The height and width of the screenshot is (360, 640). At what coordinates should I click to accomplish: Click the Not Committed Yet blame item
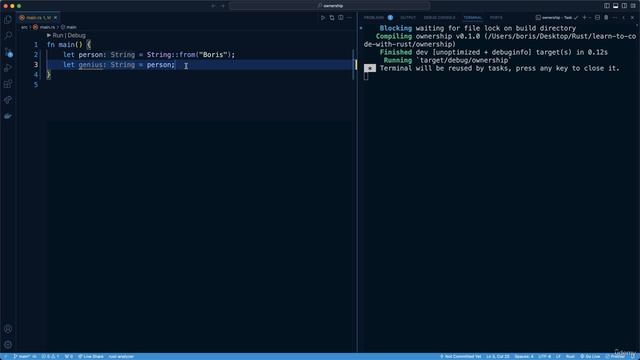pyautogui.click(x=460, y=356)
